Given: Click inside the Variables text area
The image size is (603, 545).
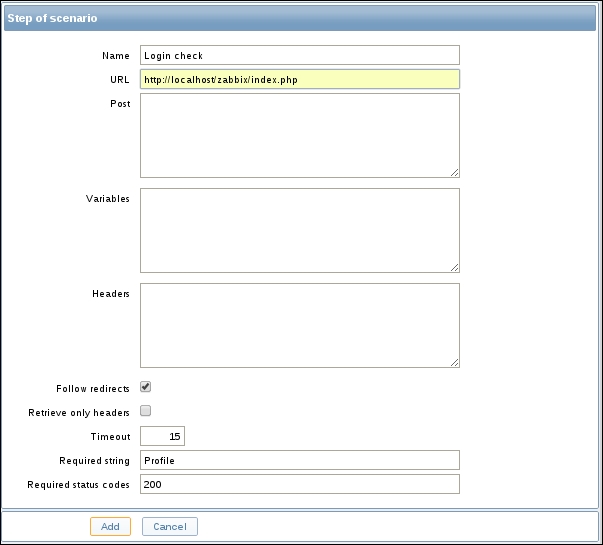Looking at the screenshot, I should coord(299,230).
